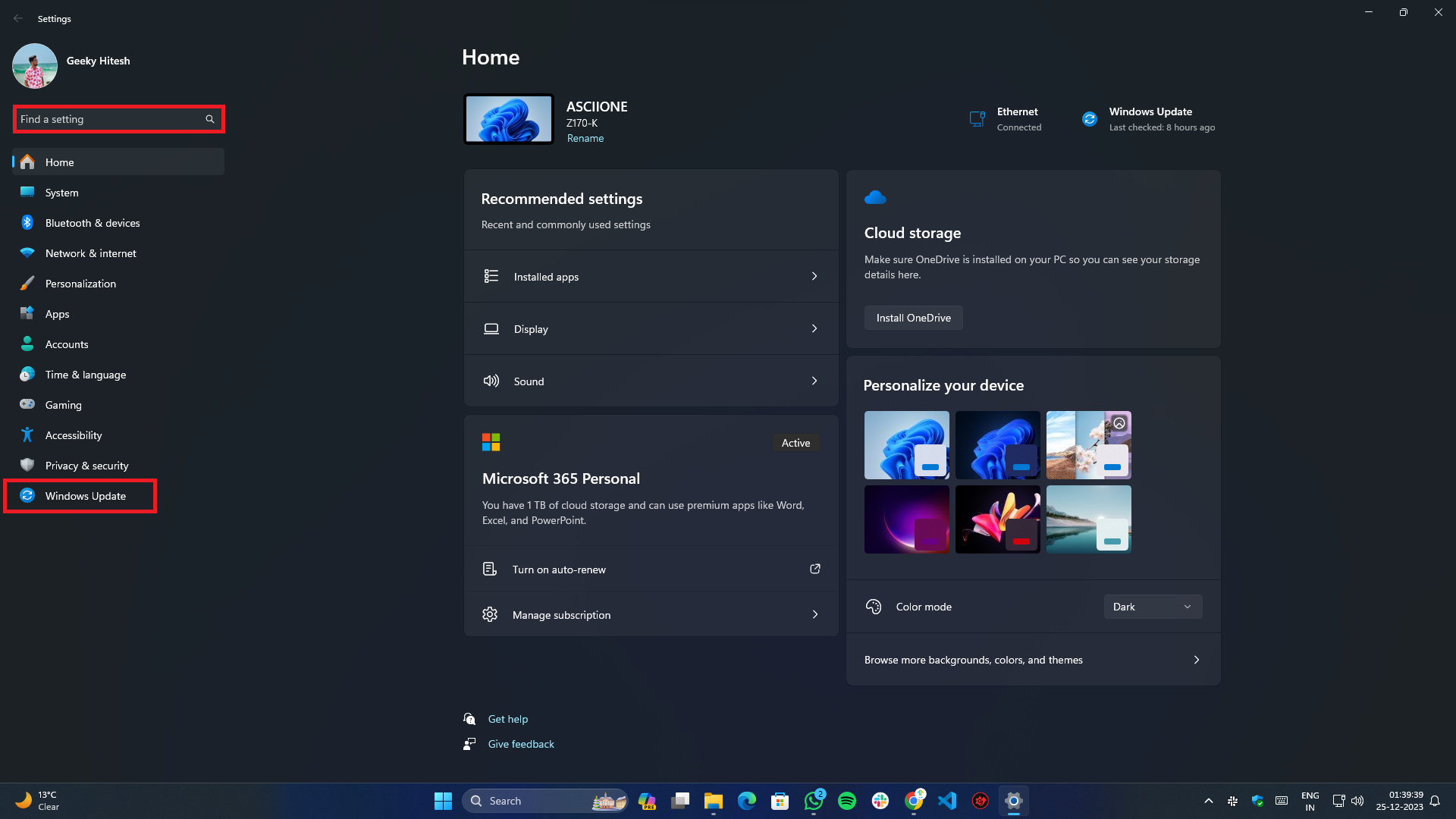Open the Get help link
This screenshot has height=819, width=1456.
(x=507, y=719)
